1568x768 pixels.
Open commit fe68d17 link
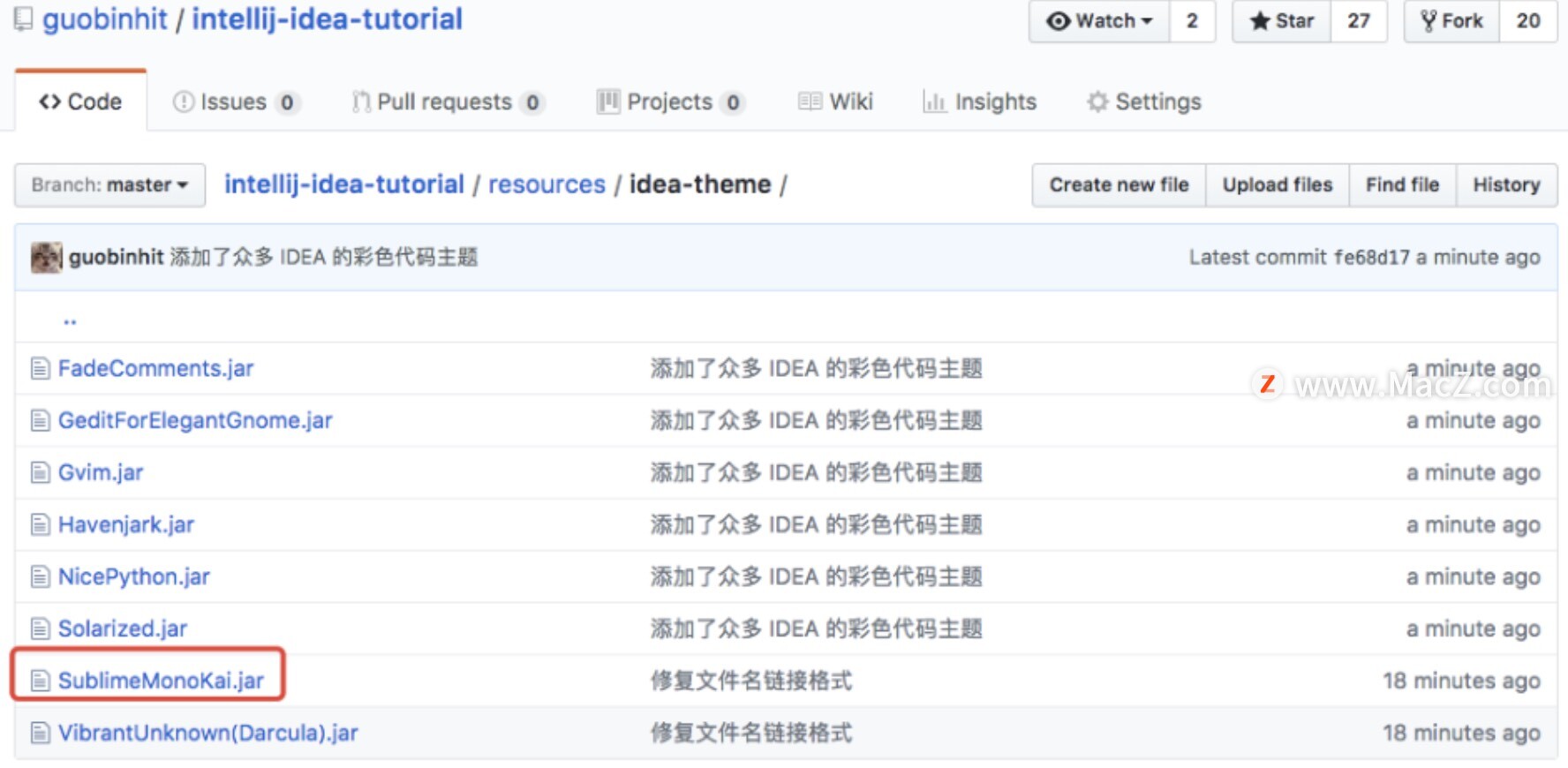[1372, 258]
